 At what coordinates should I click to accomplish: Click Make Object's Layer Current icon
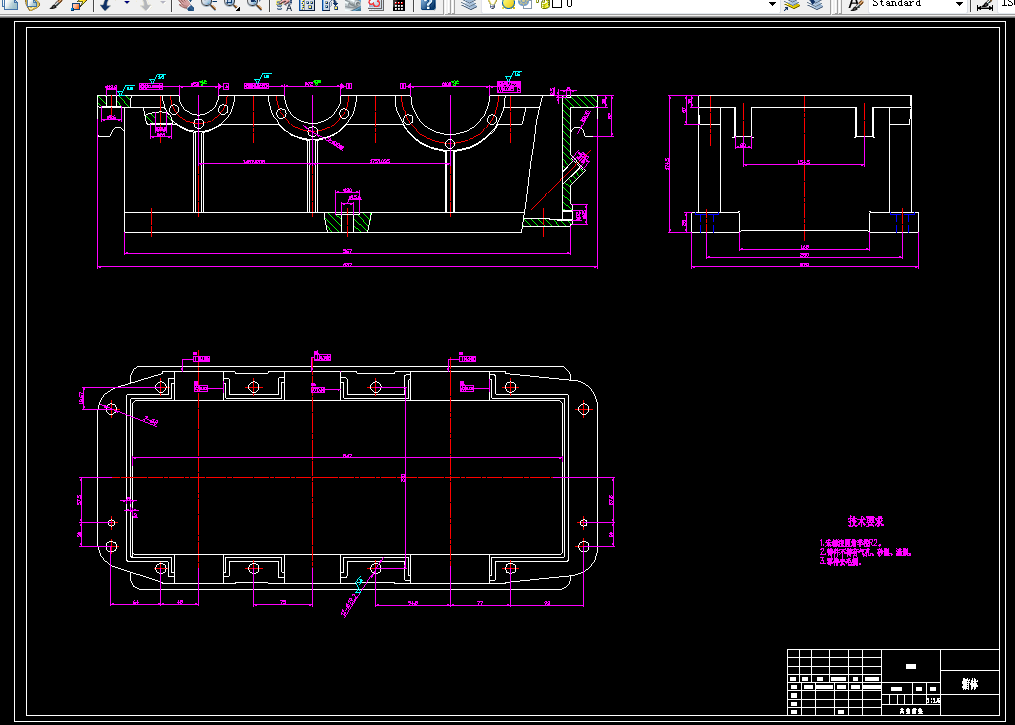(x=792, y=4)
